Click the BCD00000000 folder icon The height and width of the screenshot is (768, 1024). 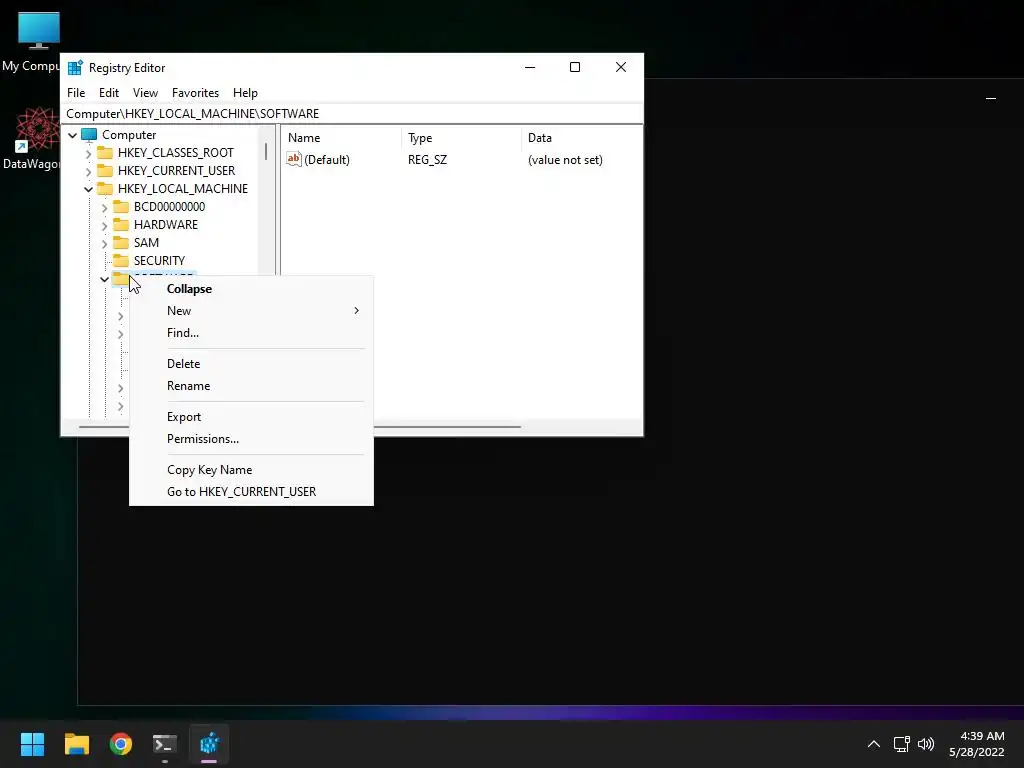click(121, 206)
